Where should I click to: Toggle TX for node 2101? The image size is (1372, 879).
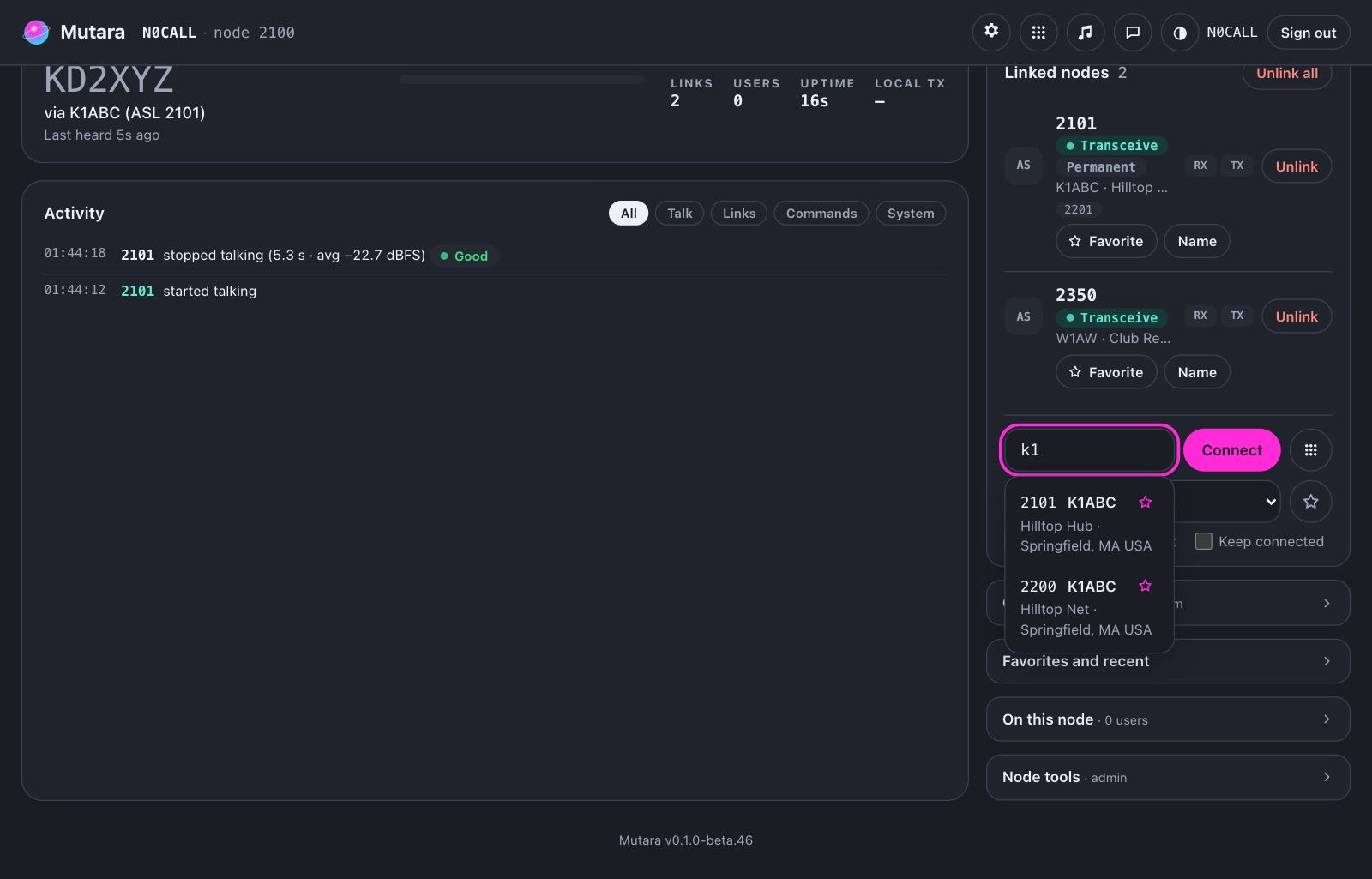pyautogui.click(x=1237, y=166)
